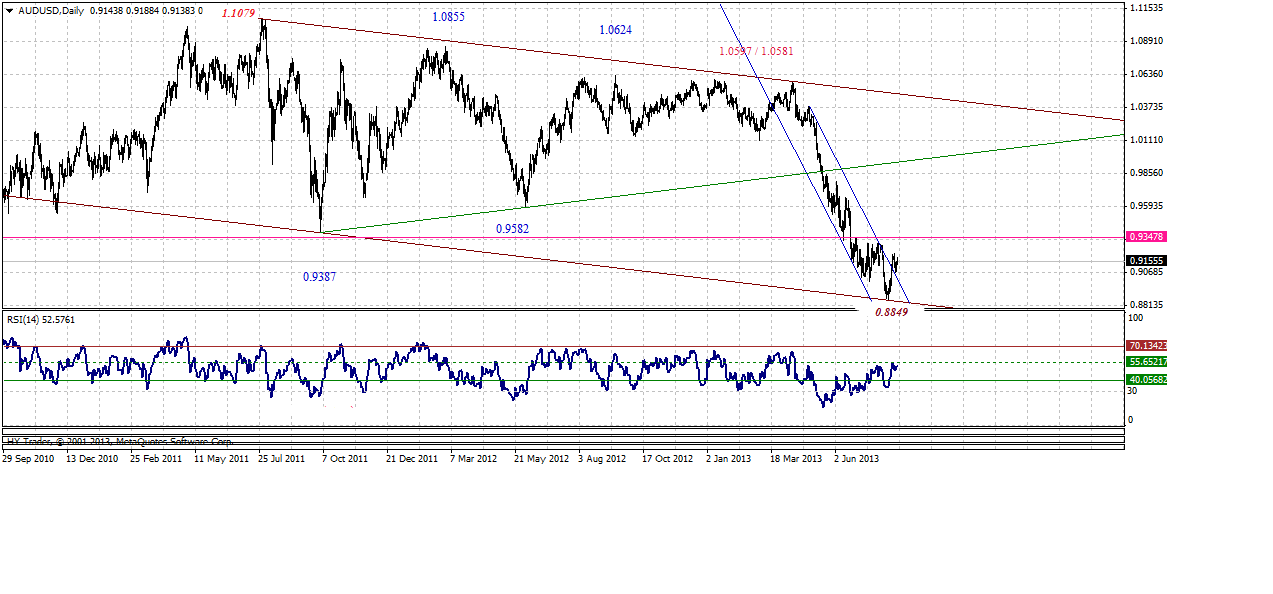This screenshot has width=1273, height=594.
Task: Click the green 55.6521 RSI level tag
Action: click(1147, 362)
